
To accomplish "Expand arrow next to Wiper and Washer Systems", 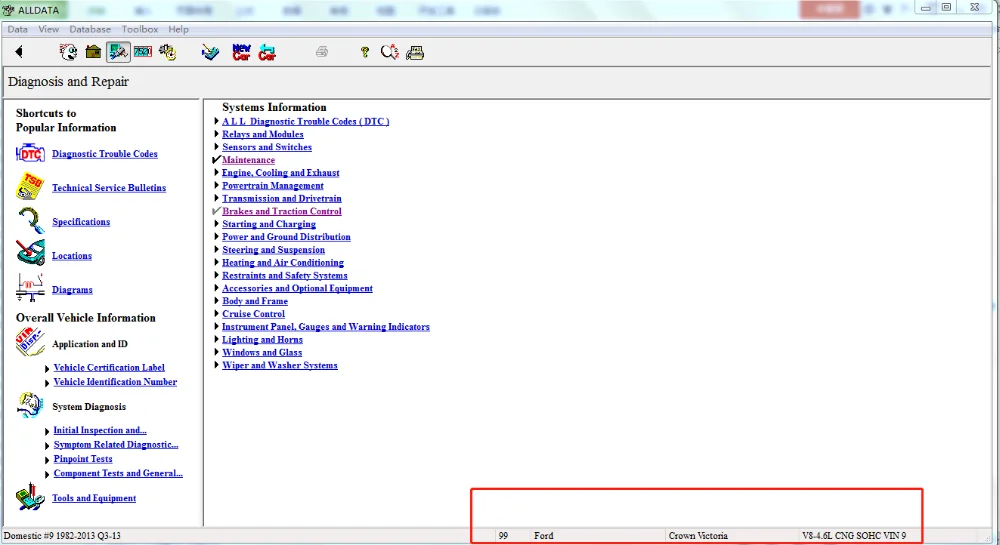I will [216, 365].
